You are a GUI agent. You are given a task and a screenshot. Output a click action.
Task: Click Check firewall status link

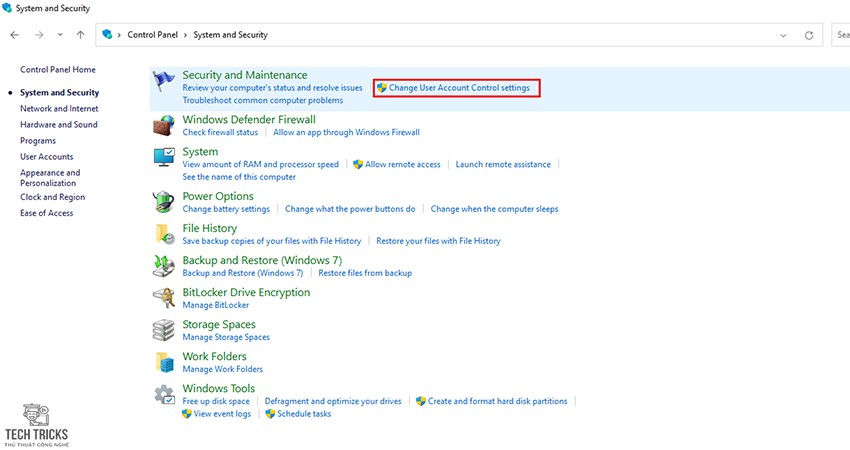pyautogui.click(x=220, y=132)
